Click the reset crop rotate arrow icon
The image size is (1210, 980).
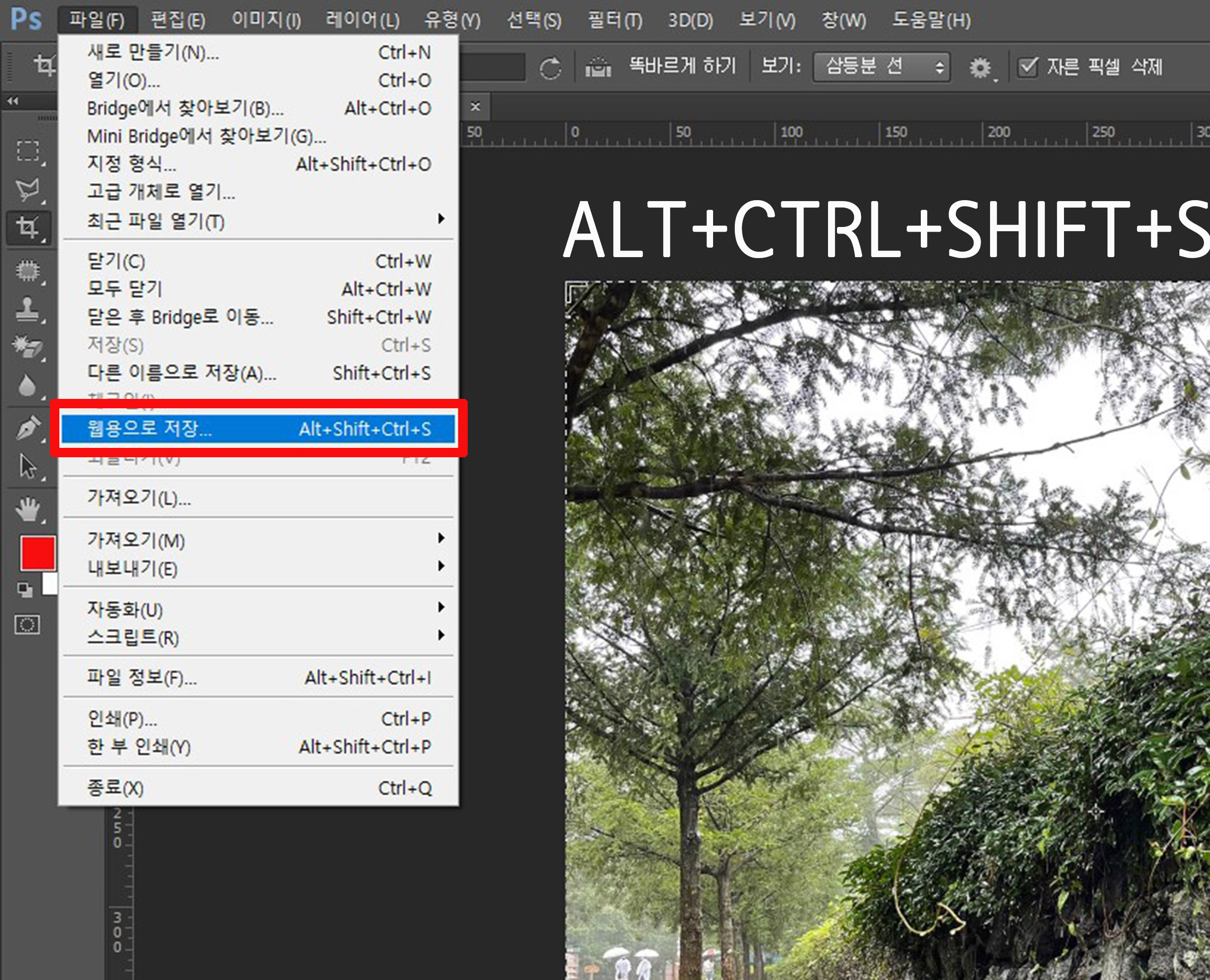[x=549, y=68]
